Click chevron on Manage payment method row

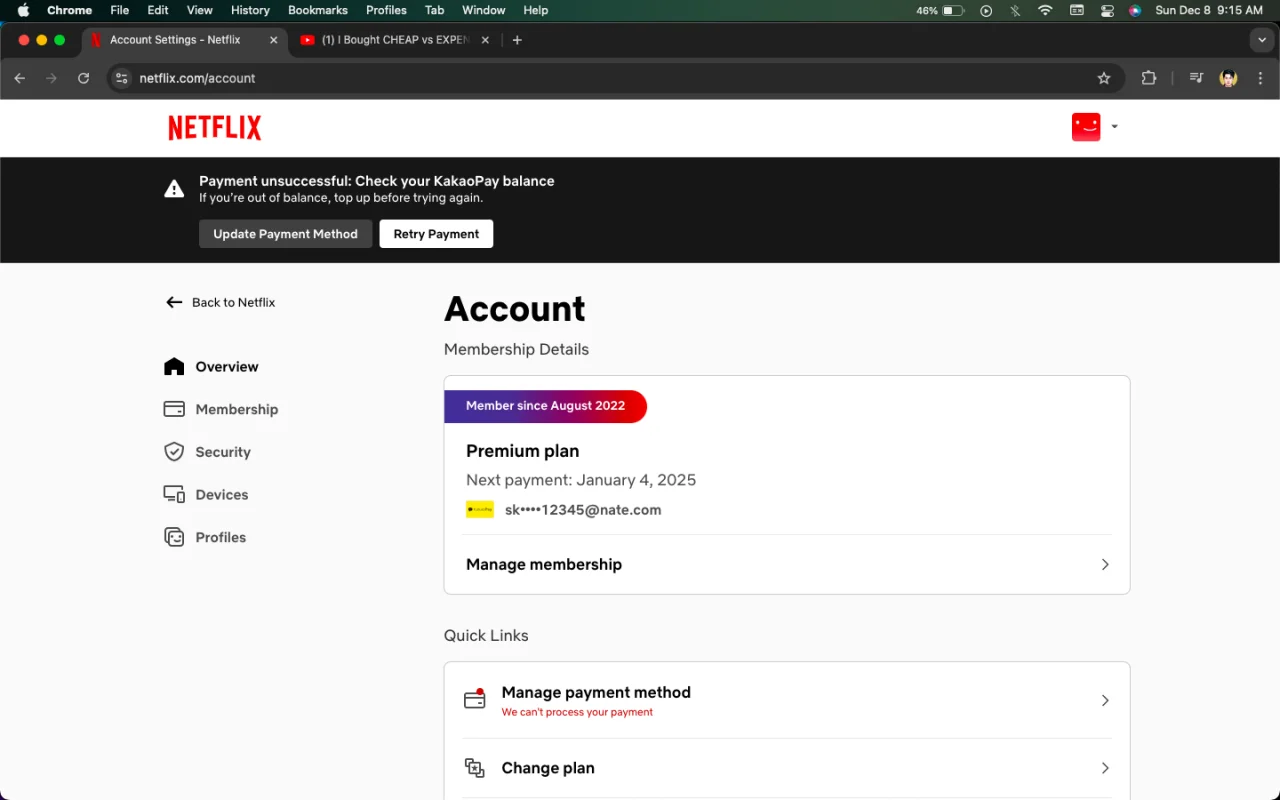click(1105, 700)
